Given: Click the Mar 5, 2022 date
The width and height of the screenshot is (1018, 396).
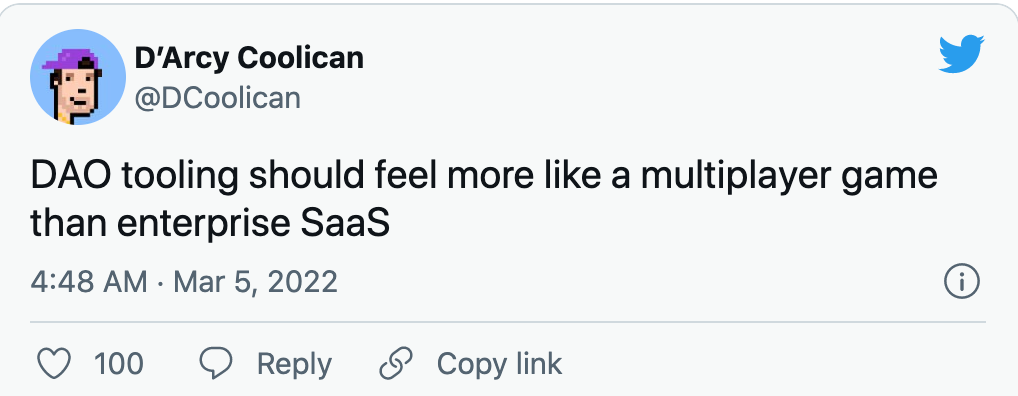Looking at the screenshot, I should [256, 282].
